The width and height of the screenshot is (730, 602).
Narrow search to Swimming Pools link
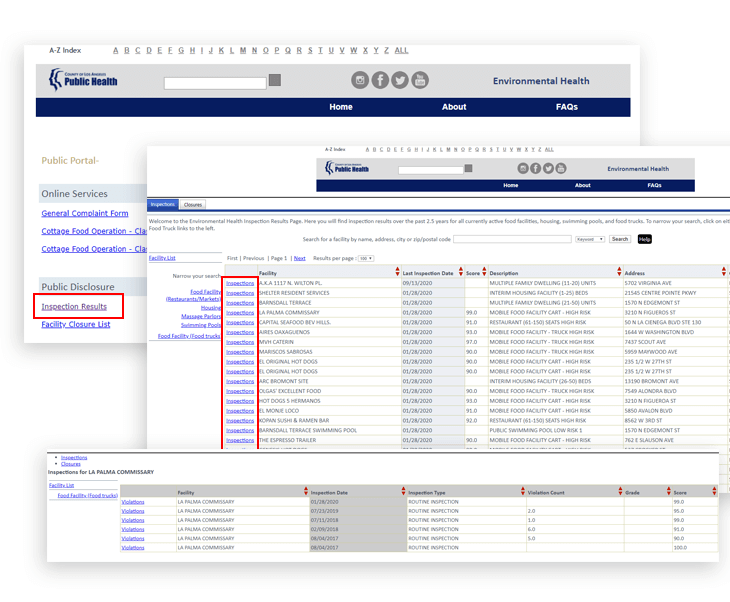click(201, 325)
